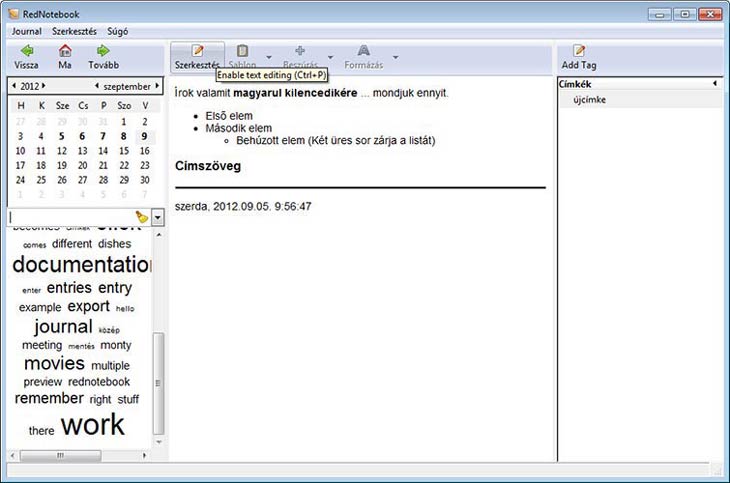Click the word 'work' in the cloud
Screen dimensions: 730x483
tap(93, 424)
